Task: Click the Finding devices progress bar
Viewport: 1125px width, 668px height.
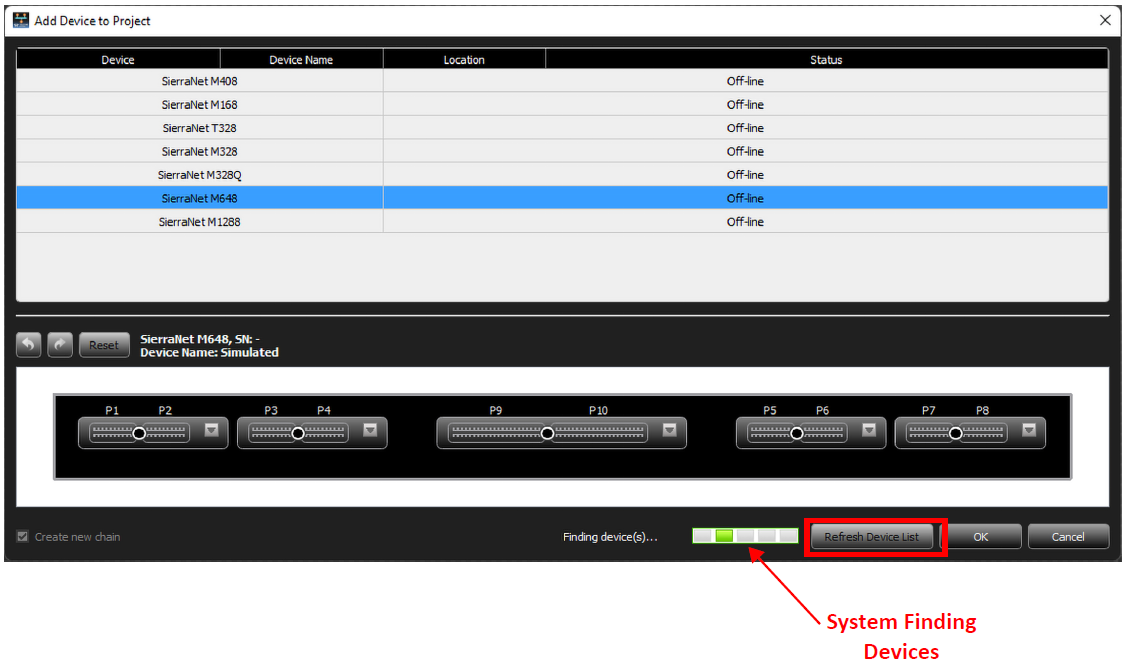Action: pos(745,536)
